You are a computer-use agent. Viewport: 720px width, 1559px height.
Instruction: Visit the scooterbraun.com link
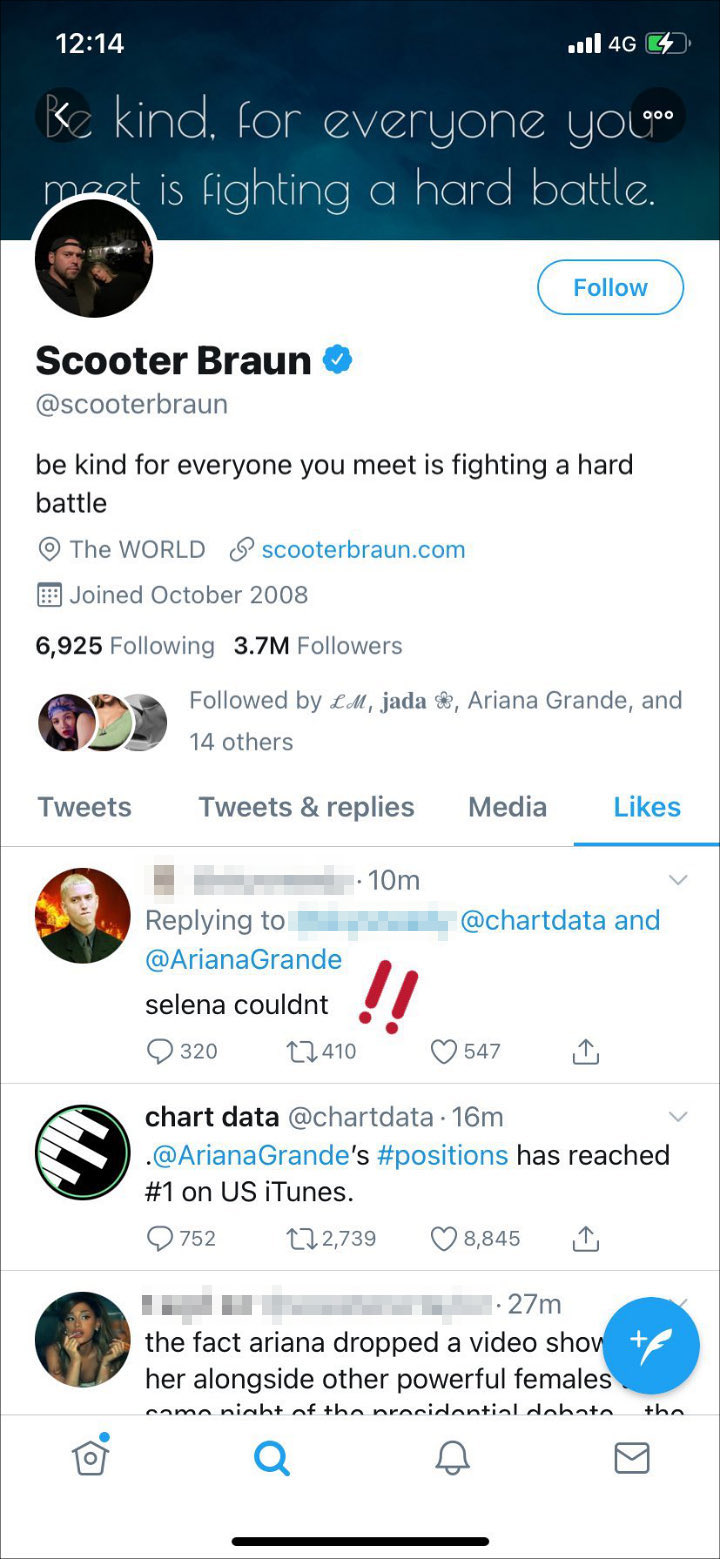(x=364, y=549)
